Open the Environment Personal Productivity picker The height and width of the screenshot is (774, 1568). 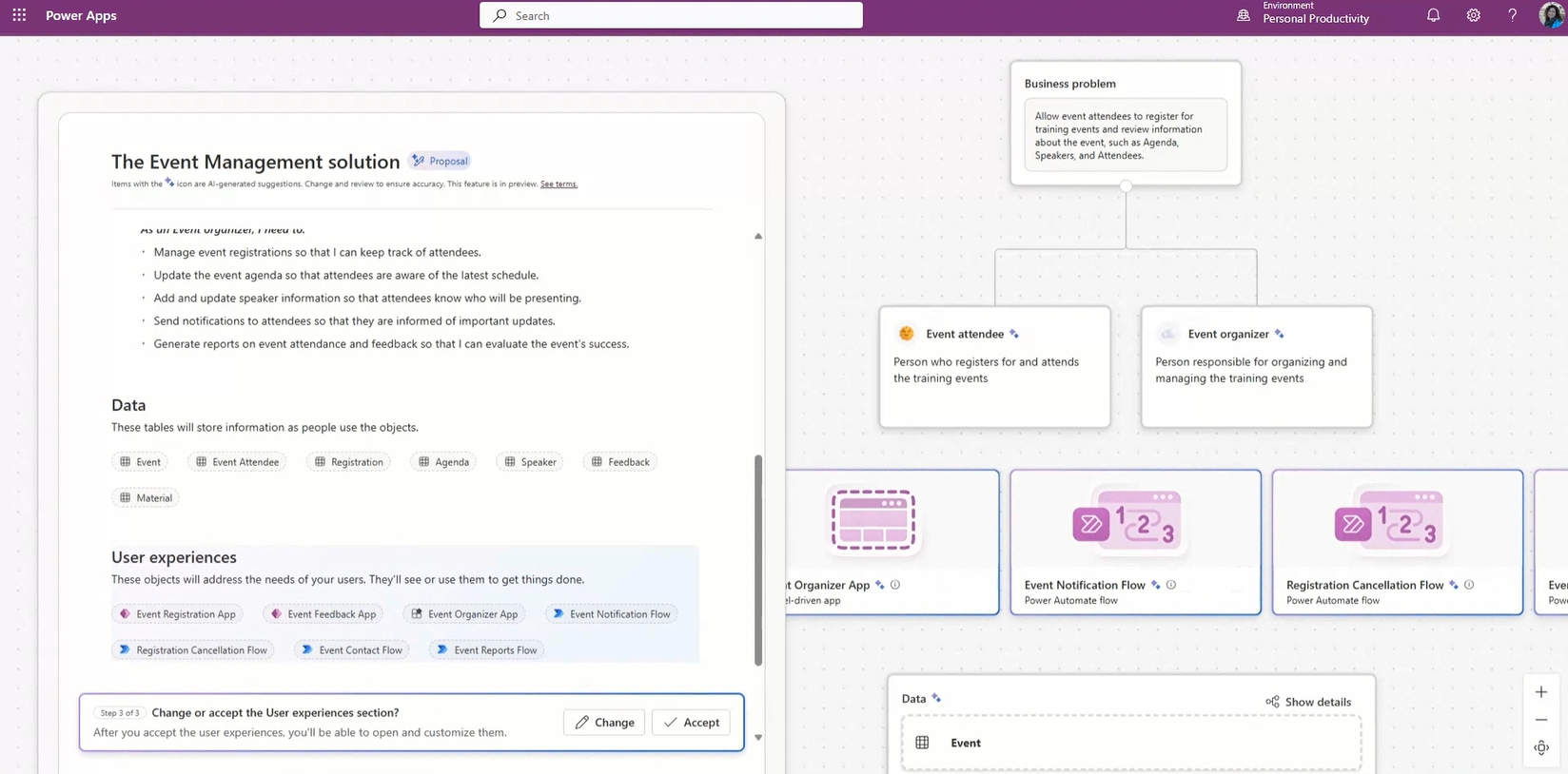[x=1303, y=15]
